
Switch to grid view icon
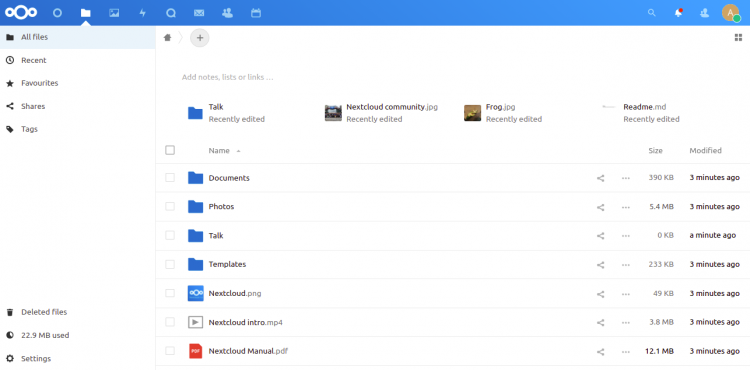coord(738,38)
